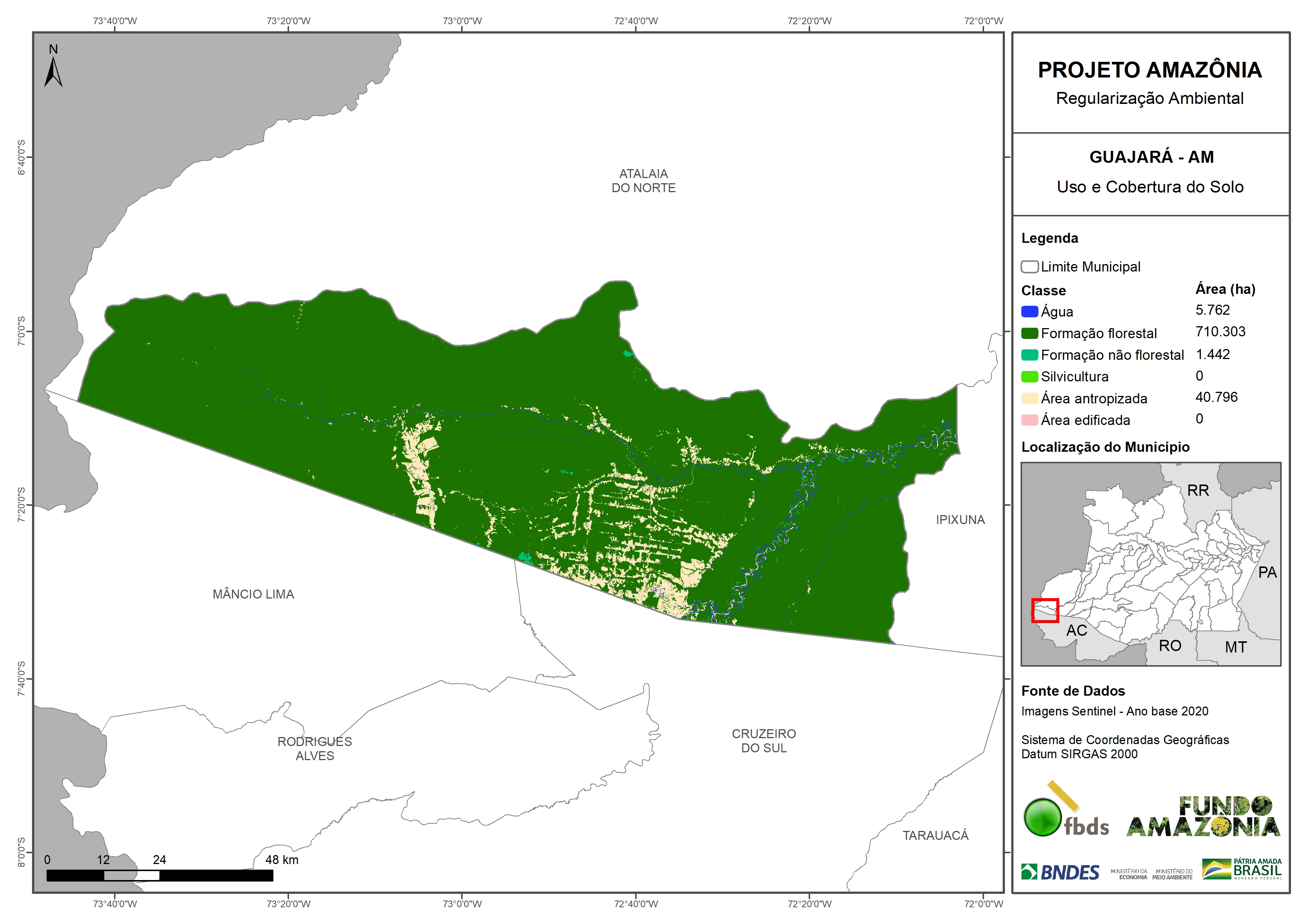
Task: Click the pink Área edificada swatch
Action: pos(1029,420)
